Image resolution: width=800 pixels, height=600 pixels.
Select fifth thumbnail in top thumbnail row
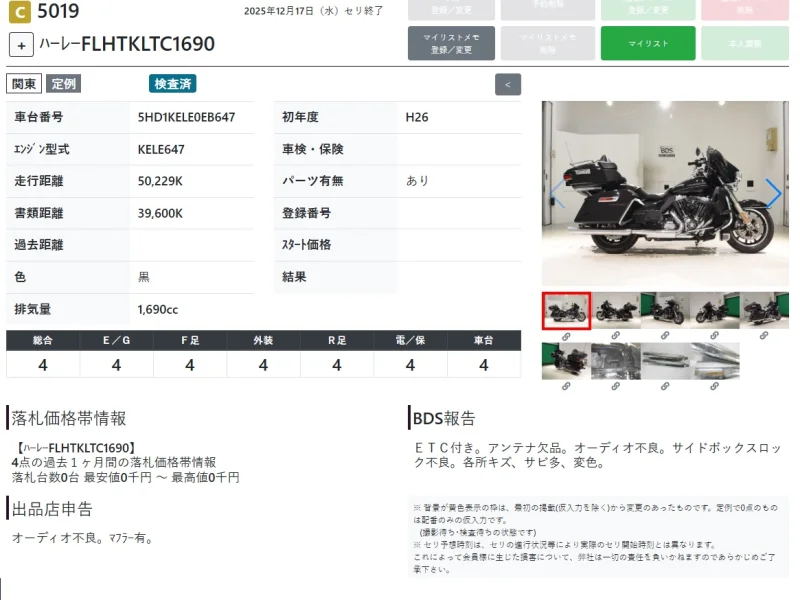point(764,311)
